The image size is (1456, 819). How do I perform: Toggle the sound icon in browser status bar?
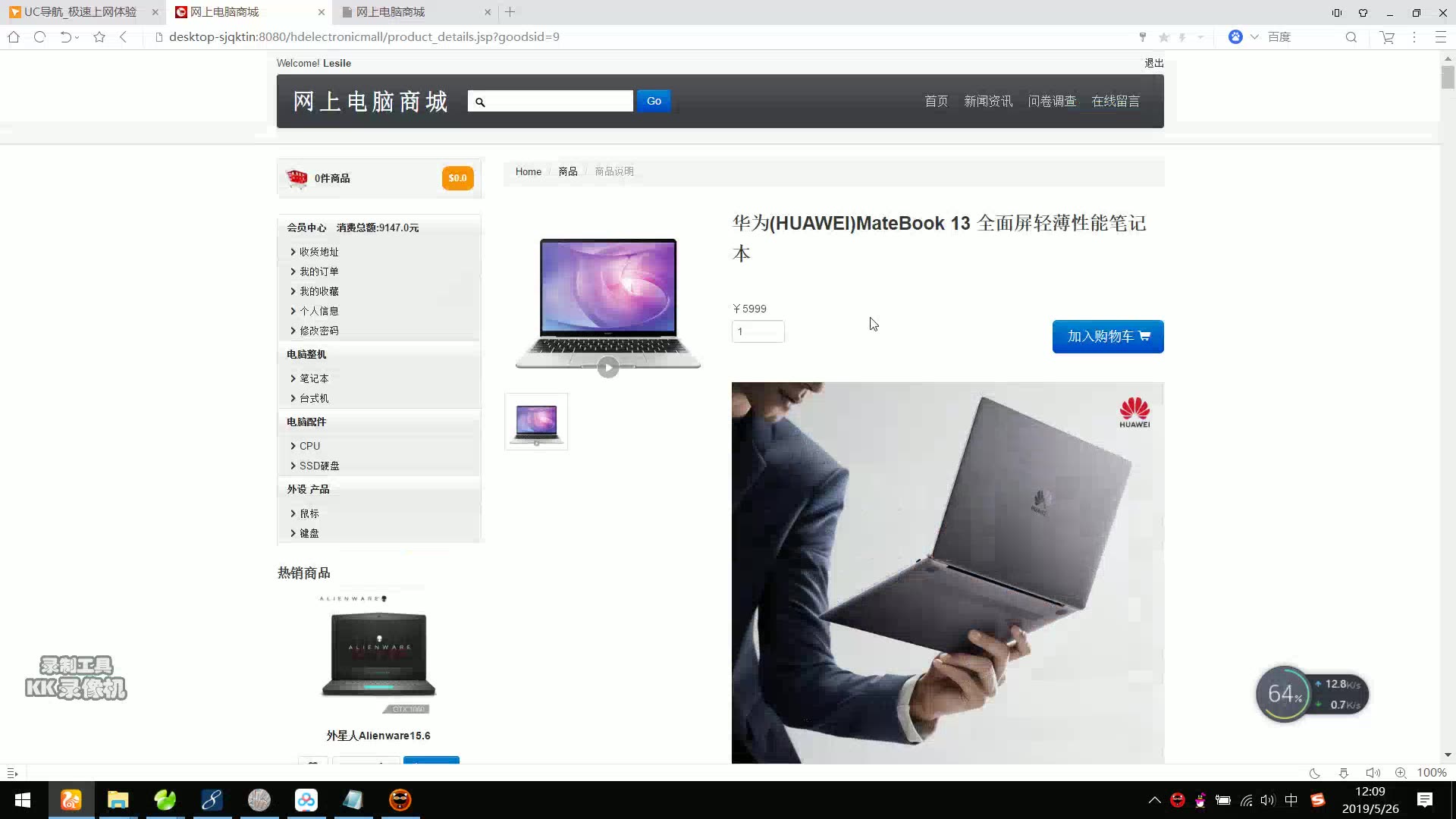1372,773
